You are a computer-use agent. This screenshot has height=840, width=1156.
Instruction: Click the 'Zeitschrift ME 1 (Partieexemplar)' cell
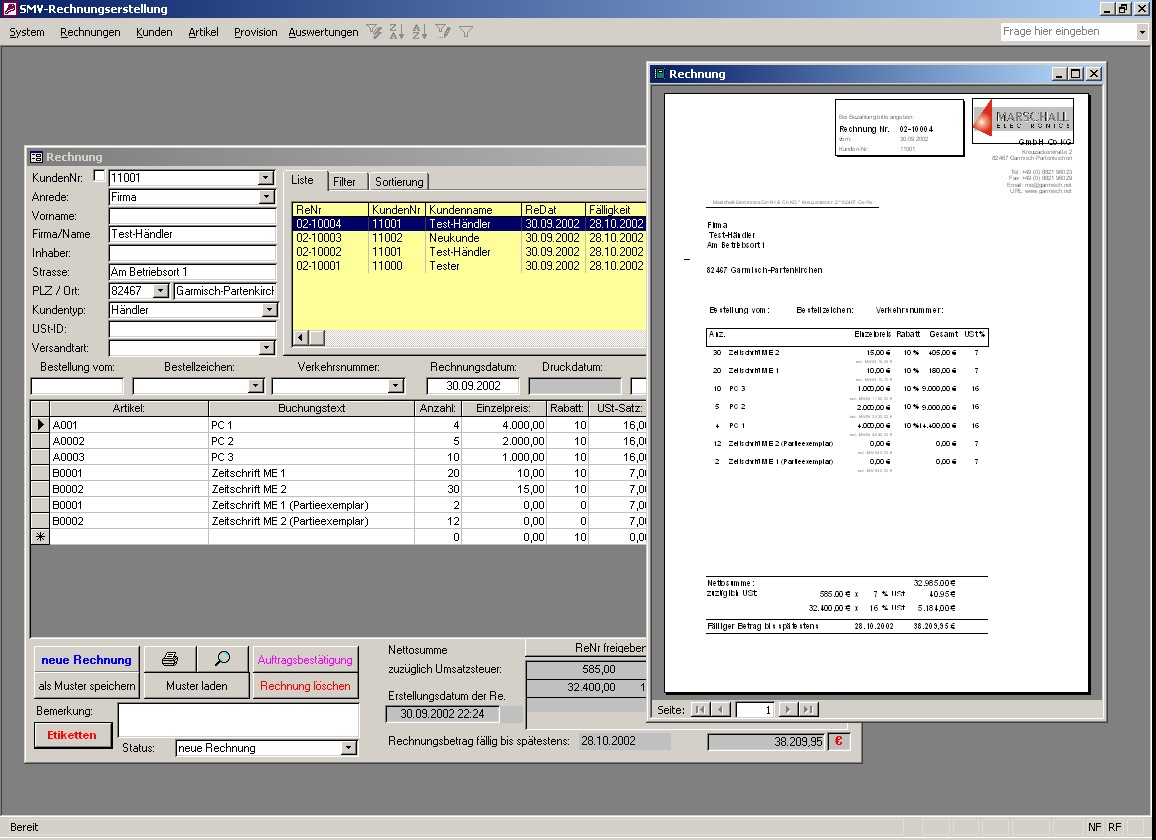click(311, 505)
